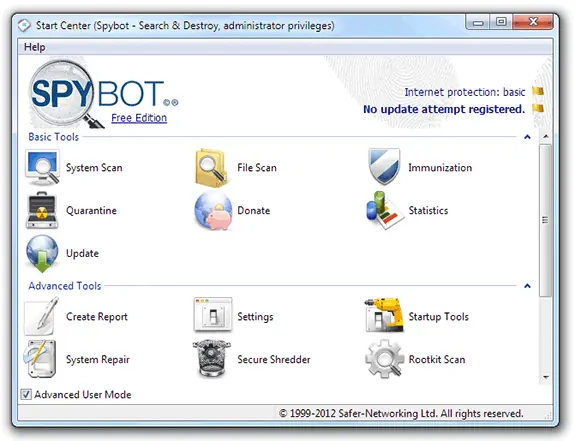Open the Settings switch icon
Screen dimensions: 575x441
click(213, 315)
